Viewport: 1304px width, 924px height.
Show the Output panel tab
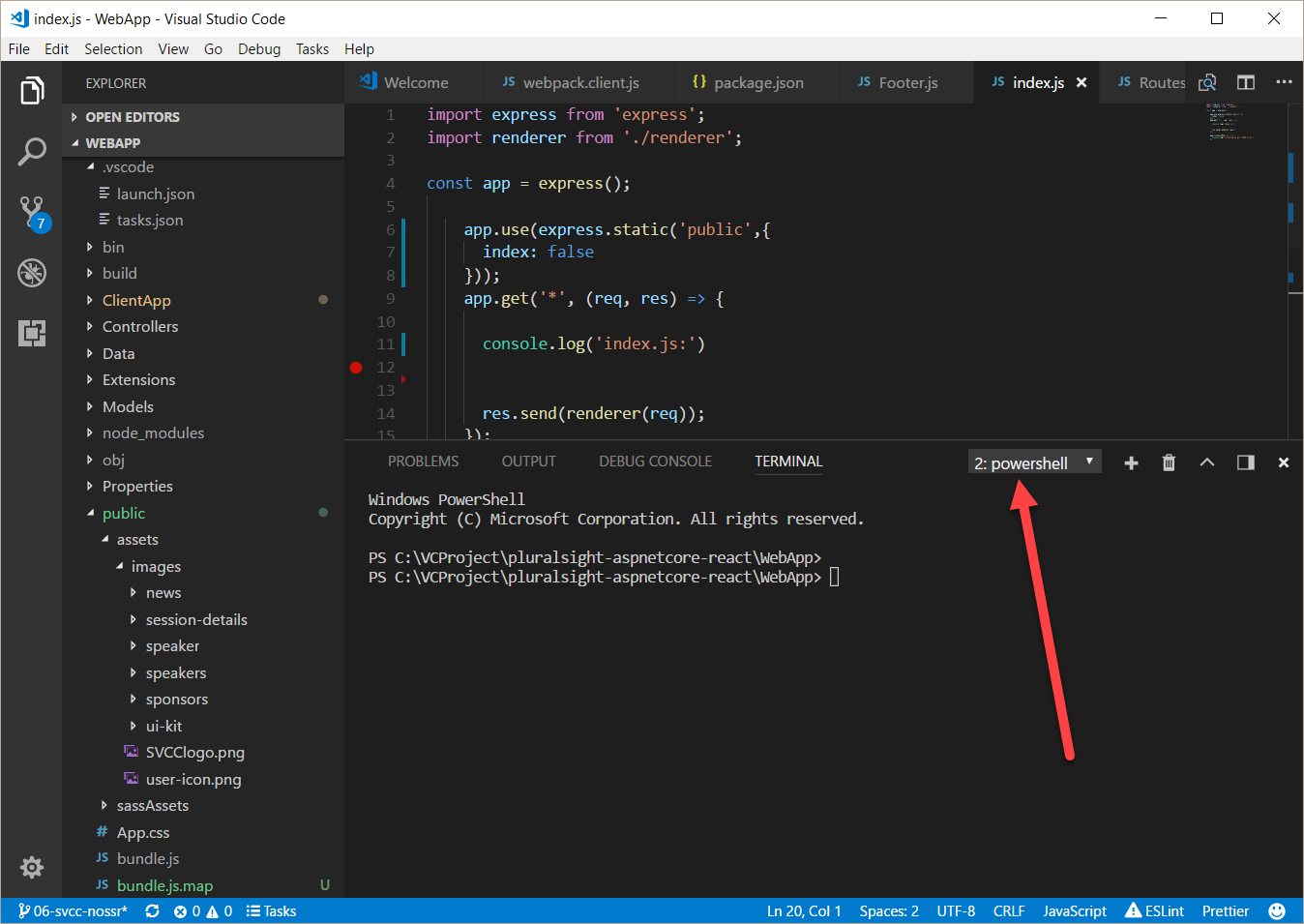click(529, 462)
